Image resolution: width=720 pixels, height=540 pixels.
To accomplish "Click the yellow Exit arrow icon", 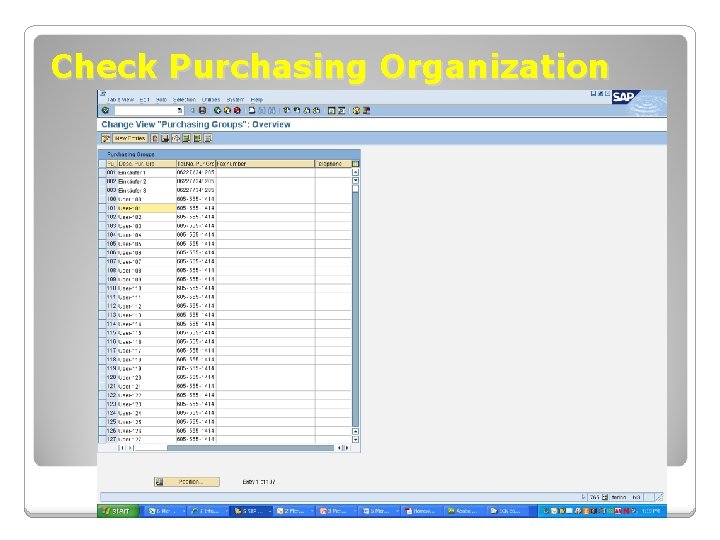I will coord(227,110).
